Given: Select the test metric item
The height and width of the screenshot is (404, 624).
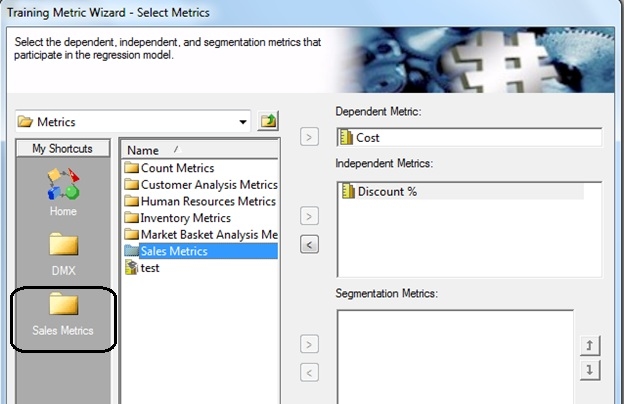Looking at the screenshot, I should (142, 268).
